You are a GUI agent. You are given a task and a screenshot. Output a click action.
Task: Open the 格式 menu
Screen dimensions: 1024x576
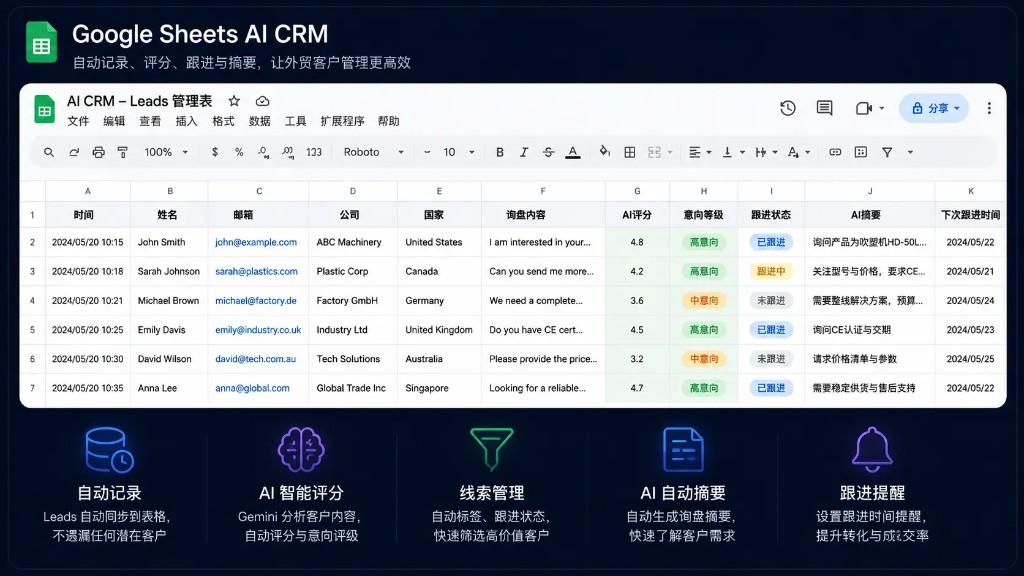[x=223, y=121]
